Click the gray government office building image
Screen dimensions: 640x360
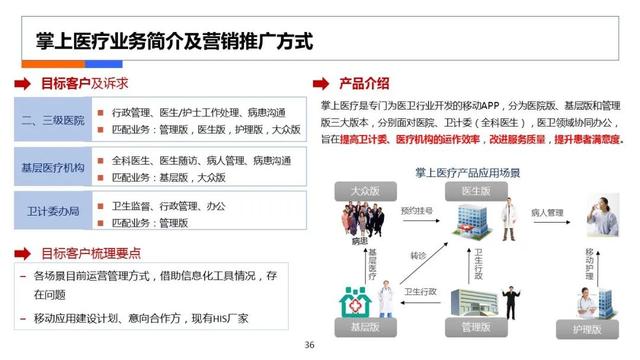tap(474, 302)
